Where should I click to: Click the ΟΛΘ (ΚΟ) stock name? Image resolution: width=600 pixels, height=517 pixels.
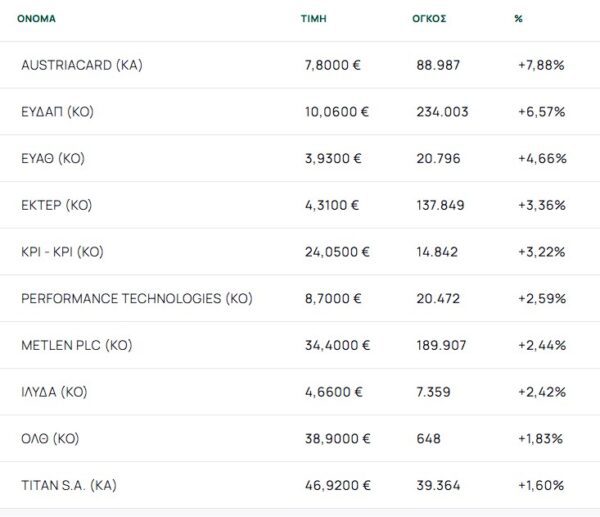[50, 439]
